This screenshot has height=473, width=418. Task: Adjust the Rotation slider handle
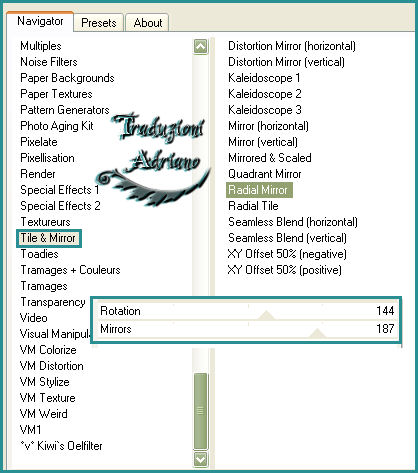click(266, 315)
